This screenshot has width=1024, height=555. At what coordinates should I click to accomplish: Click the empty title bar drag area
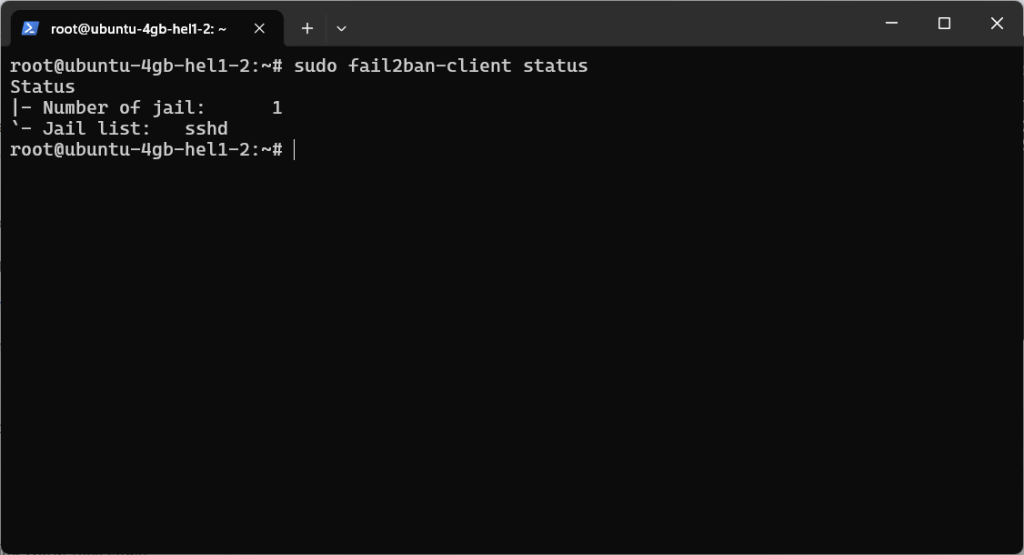[600, 24]
